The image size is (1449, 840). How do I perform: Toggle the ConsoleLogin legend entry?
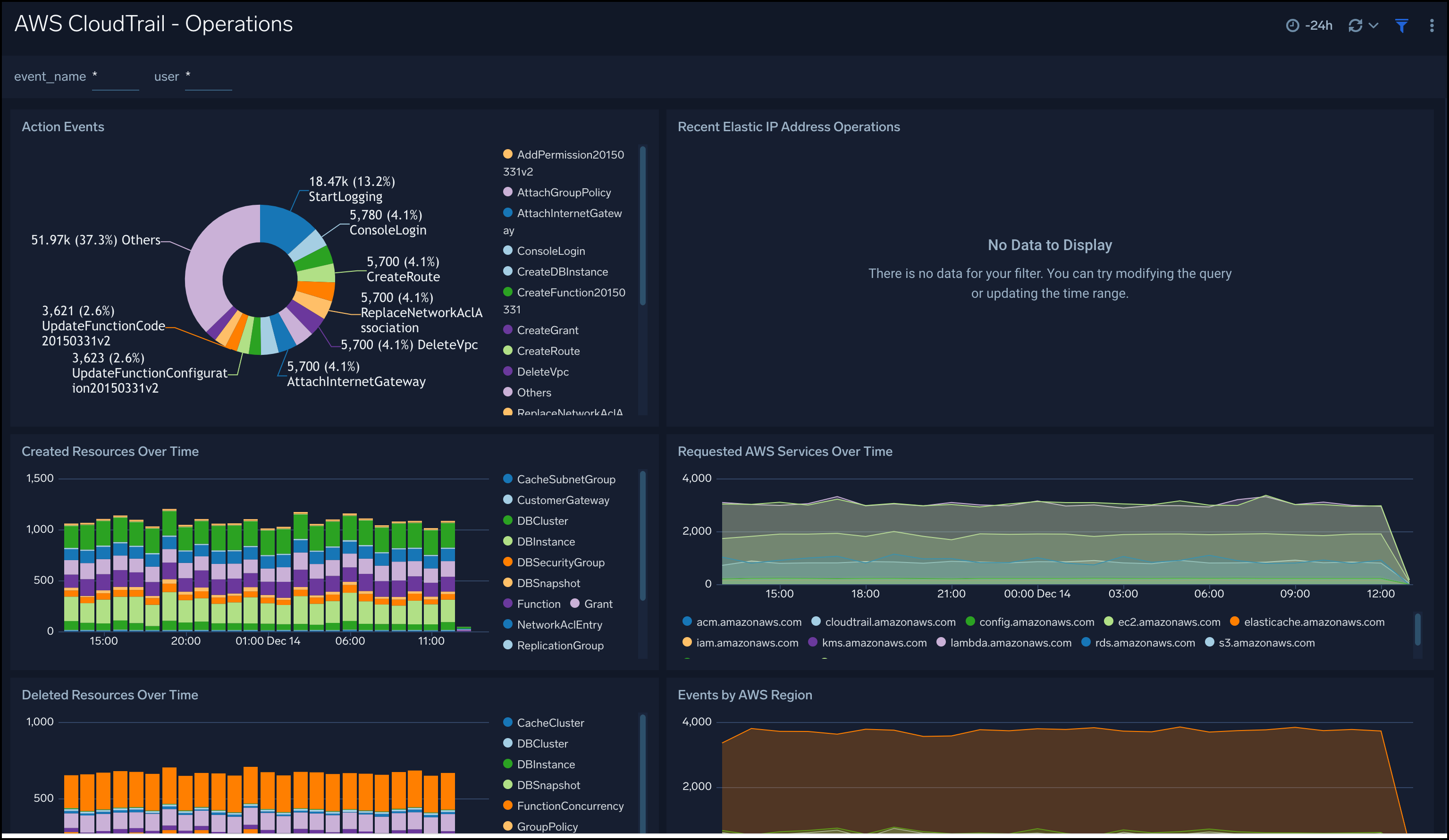(550, 251)
